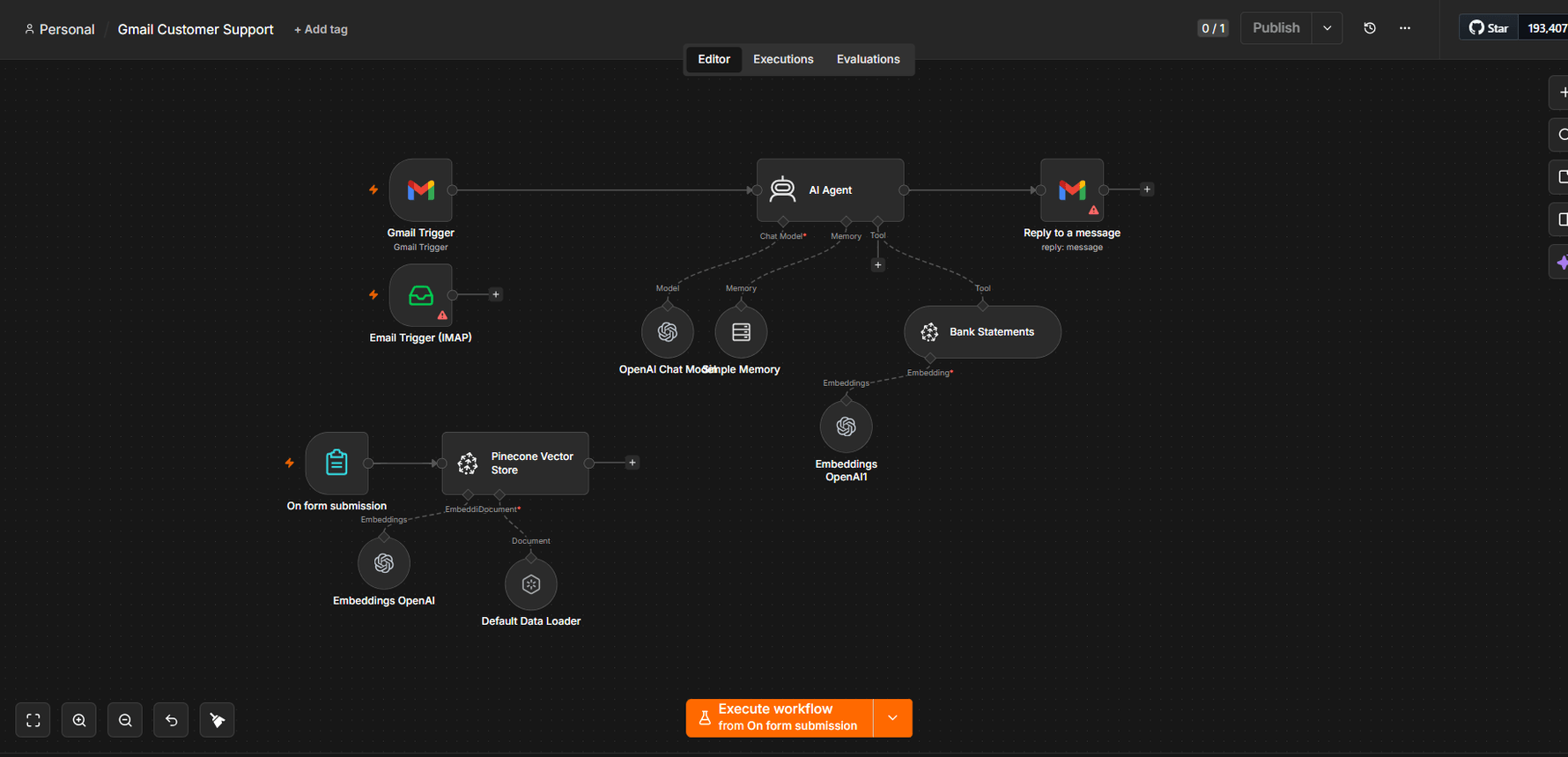
Task: Open the Email Trigger (IMAP) node
Action: click(421, 295)
